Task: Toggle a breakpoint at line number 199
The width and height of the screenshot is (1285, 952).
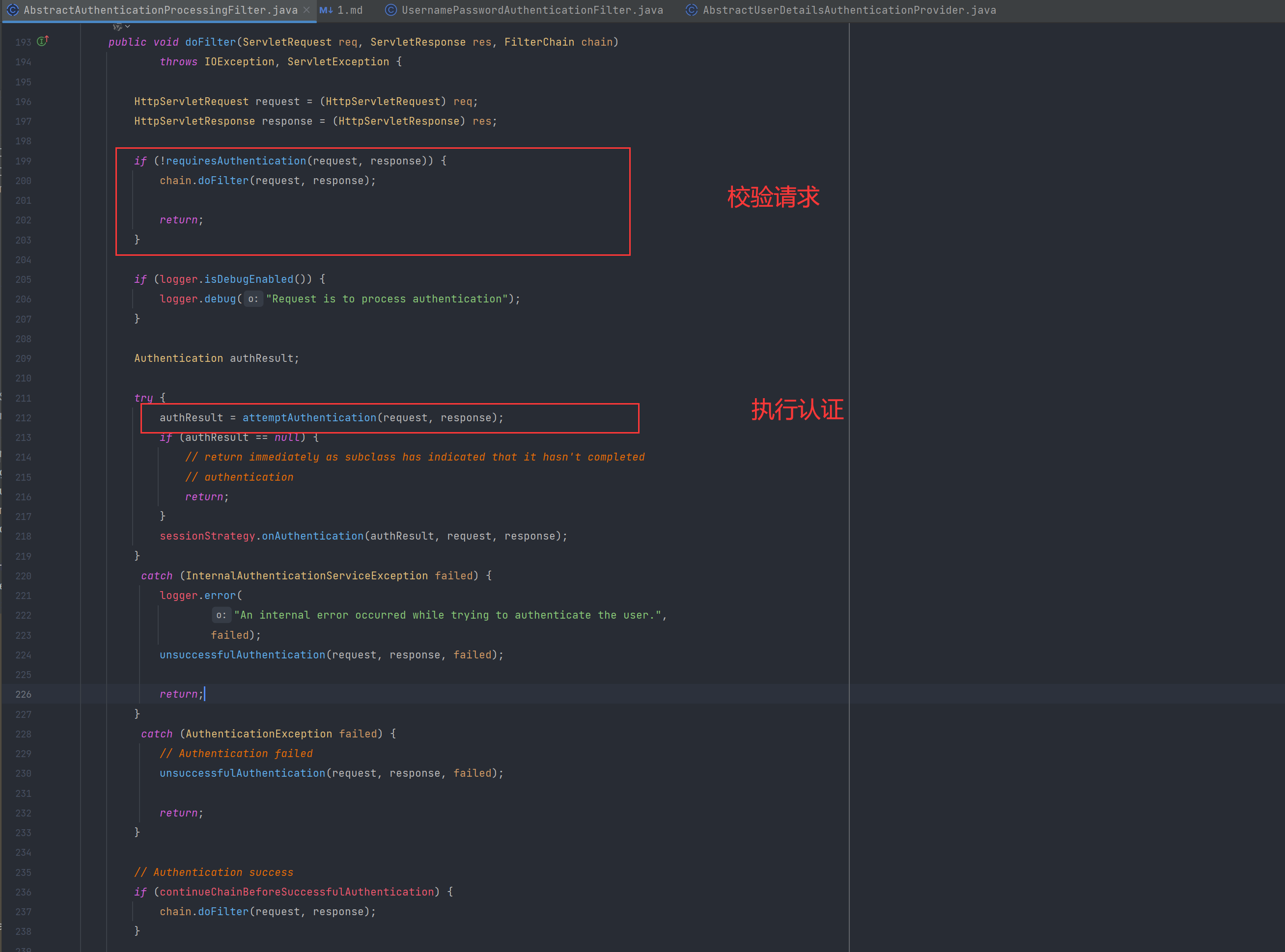Action: click(24, 162)
